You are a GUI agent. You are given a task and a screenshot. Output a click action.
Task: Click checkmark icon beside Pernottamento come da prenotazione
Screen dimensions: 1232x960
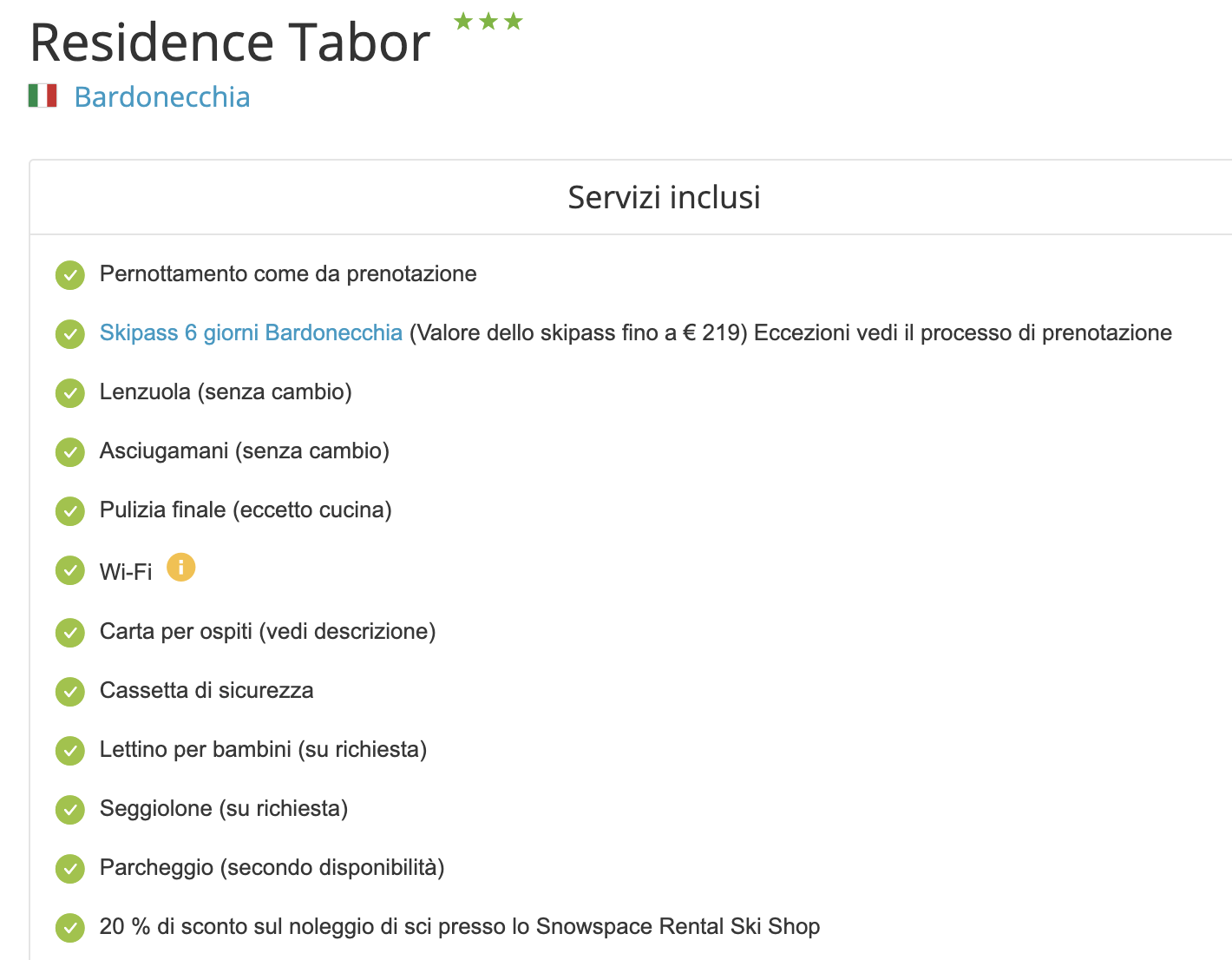pos(70,275)
